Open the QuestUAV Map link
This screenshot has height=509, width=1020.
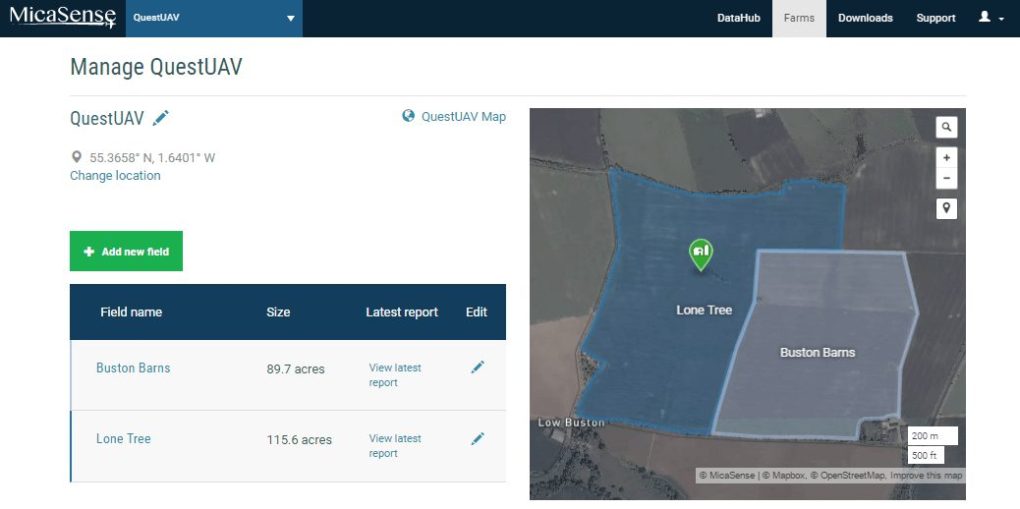tap(463, 117)
